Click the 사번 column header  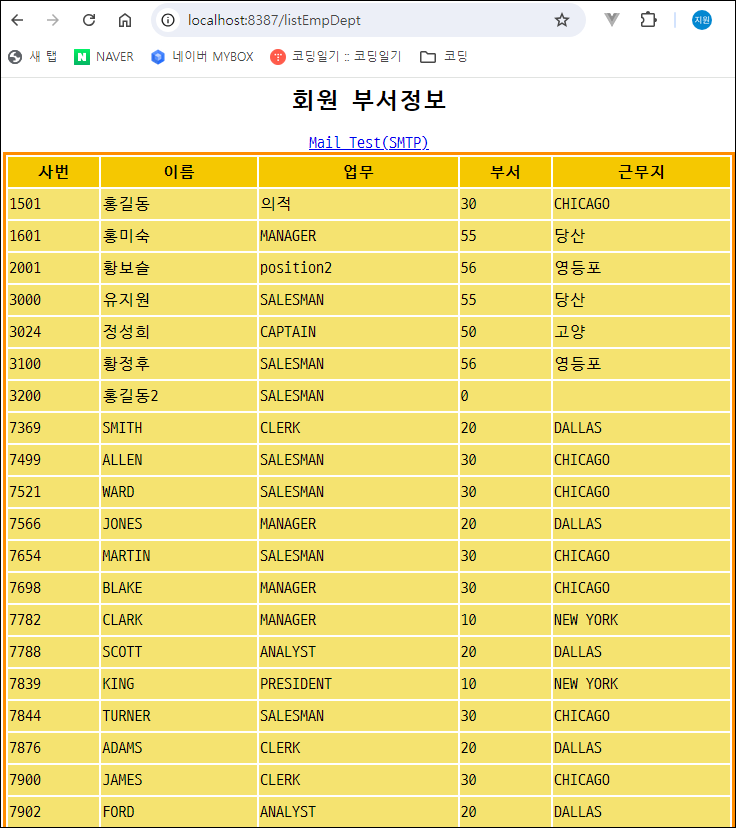pyautogui.click(x=53, y=172)
